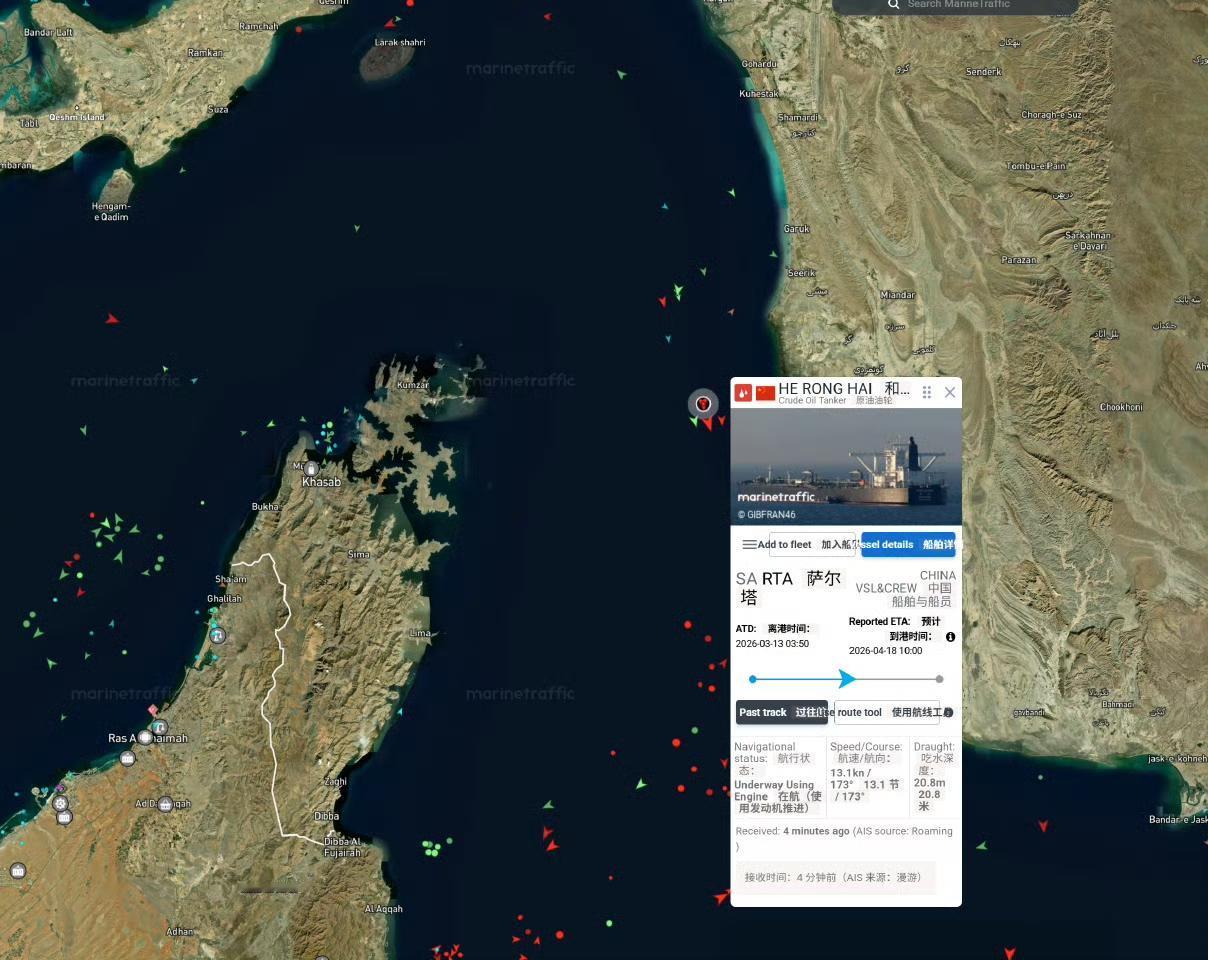Click the blue voyage progress arrow
This screenshot has width=1208, height=960.
click(x=847, y=679)
